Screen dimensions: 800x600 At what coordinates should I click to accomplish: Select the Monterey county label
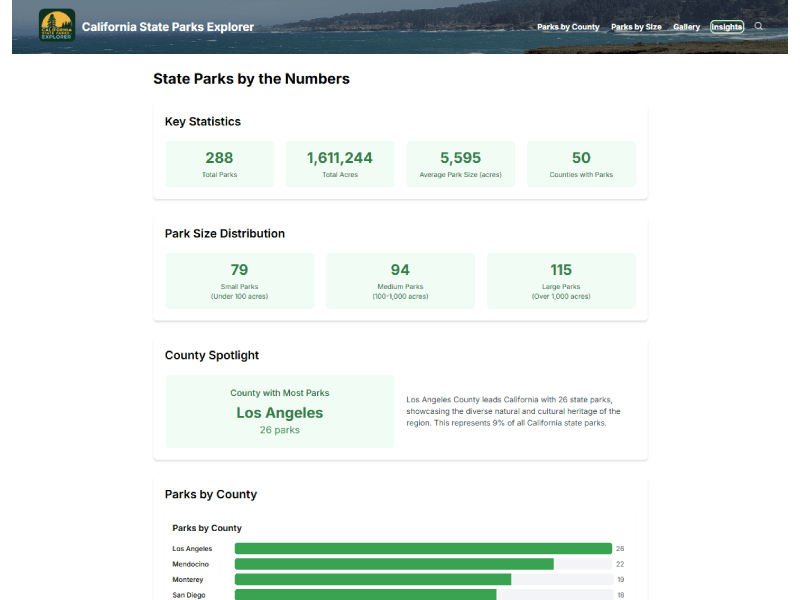pos(190,579)
